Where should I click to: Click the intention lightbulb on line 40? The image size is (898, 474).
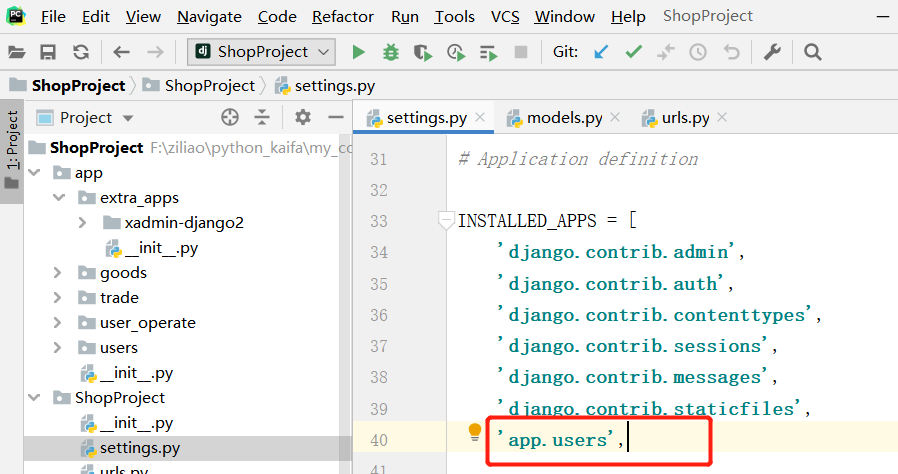pos(475,432)
